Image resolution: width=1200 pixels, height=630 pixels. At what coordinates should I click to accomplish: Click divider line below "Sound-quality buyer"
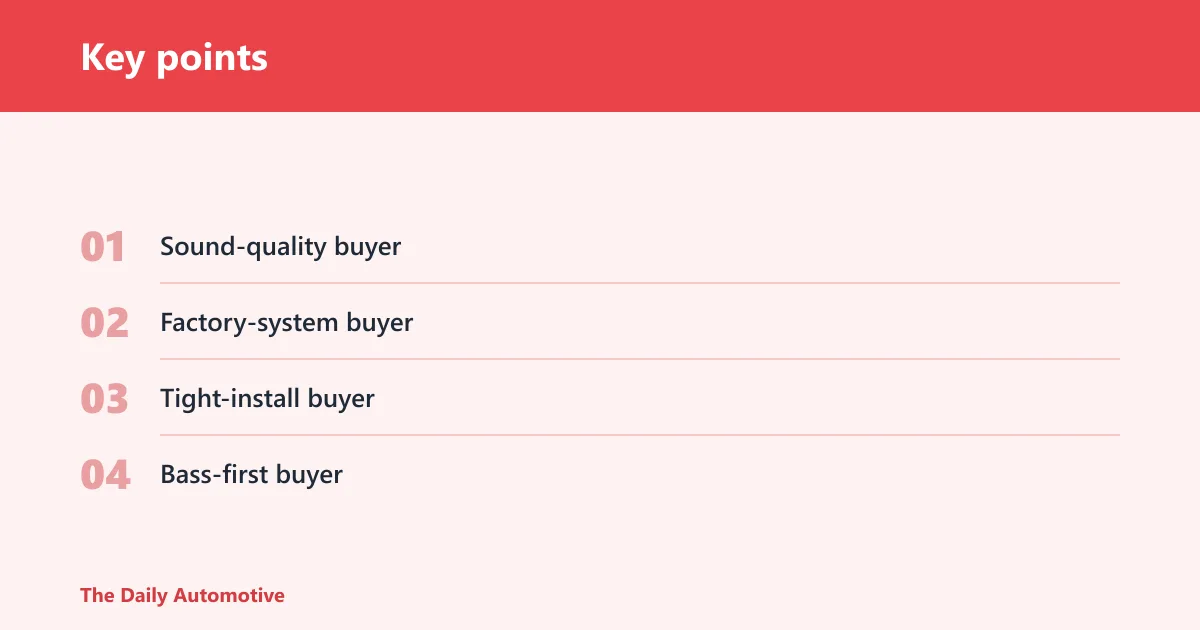click(640, 283)
